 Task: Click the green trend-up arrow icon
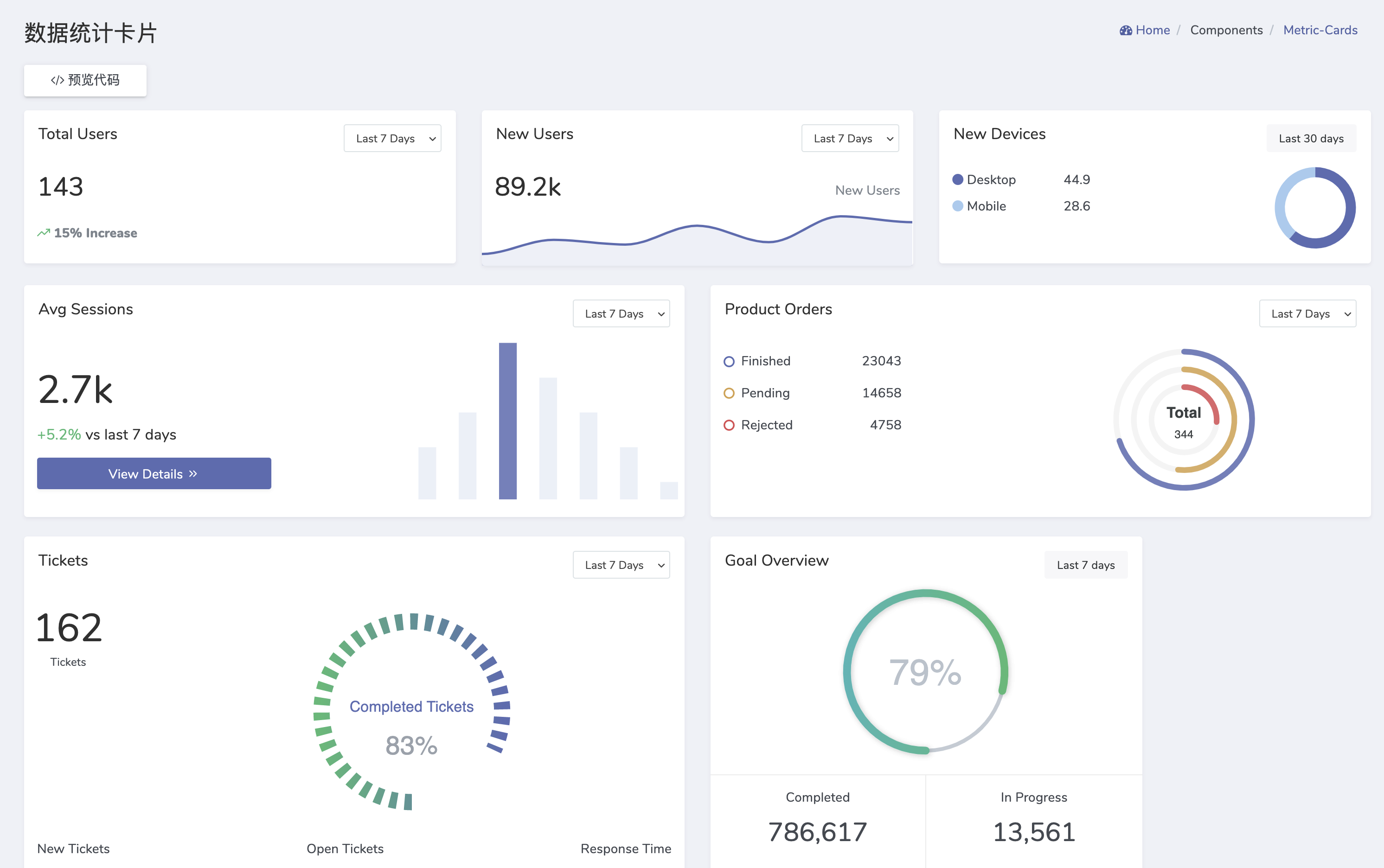click(44, 233)
